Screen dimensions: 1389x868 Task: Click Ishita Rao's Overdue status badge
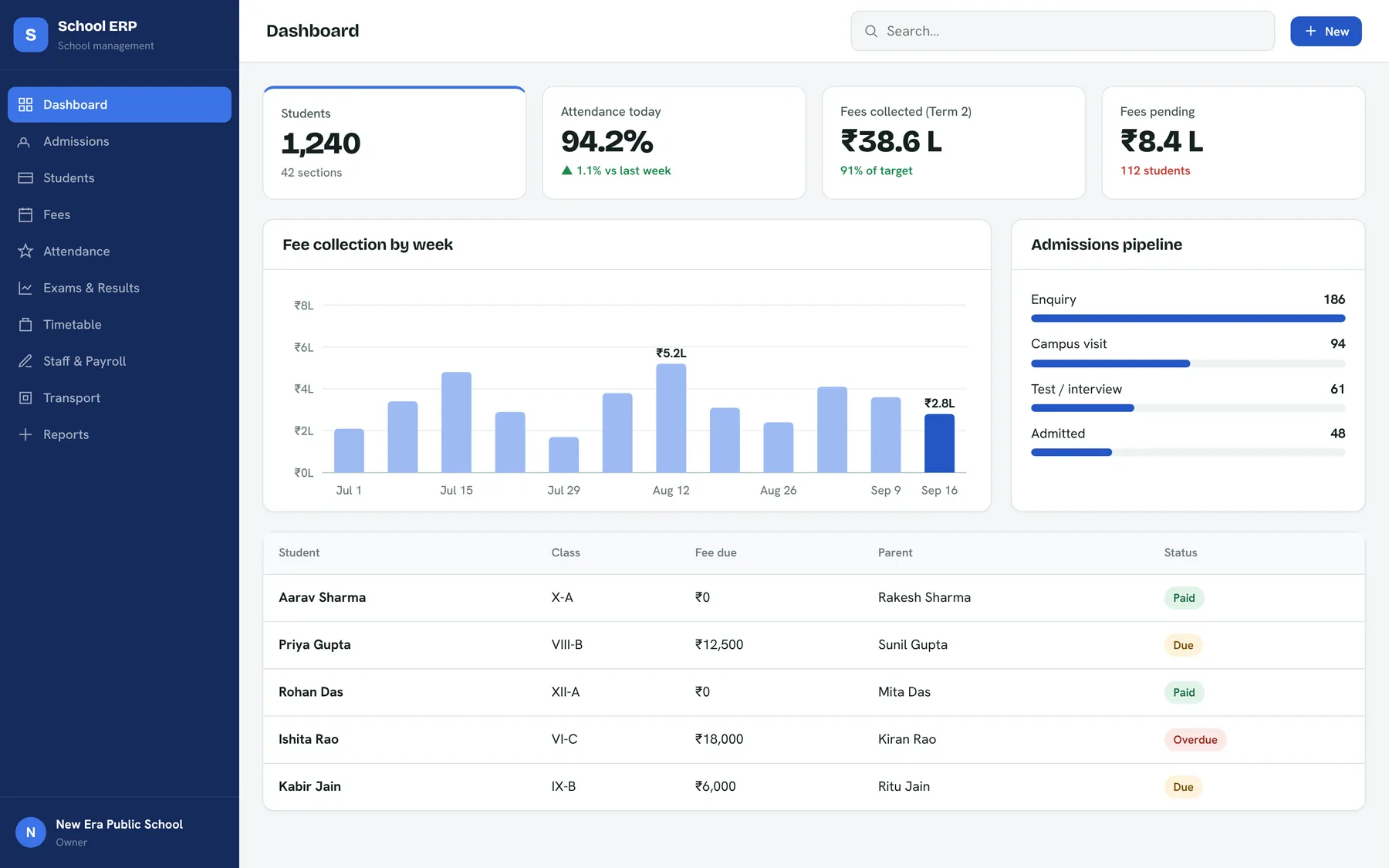[x=1195, y=739]
